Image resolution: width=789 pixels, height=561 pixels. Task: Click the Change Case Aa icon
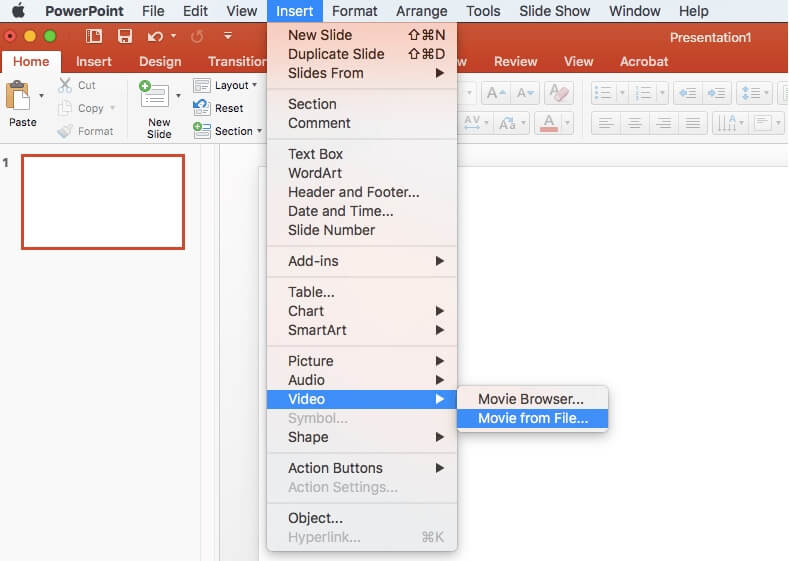click(507, 123)
